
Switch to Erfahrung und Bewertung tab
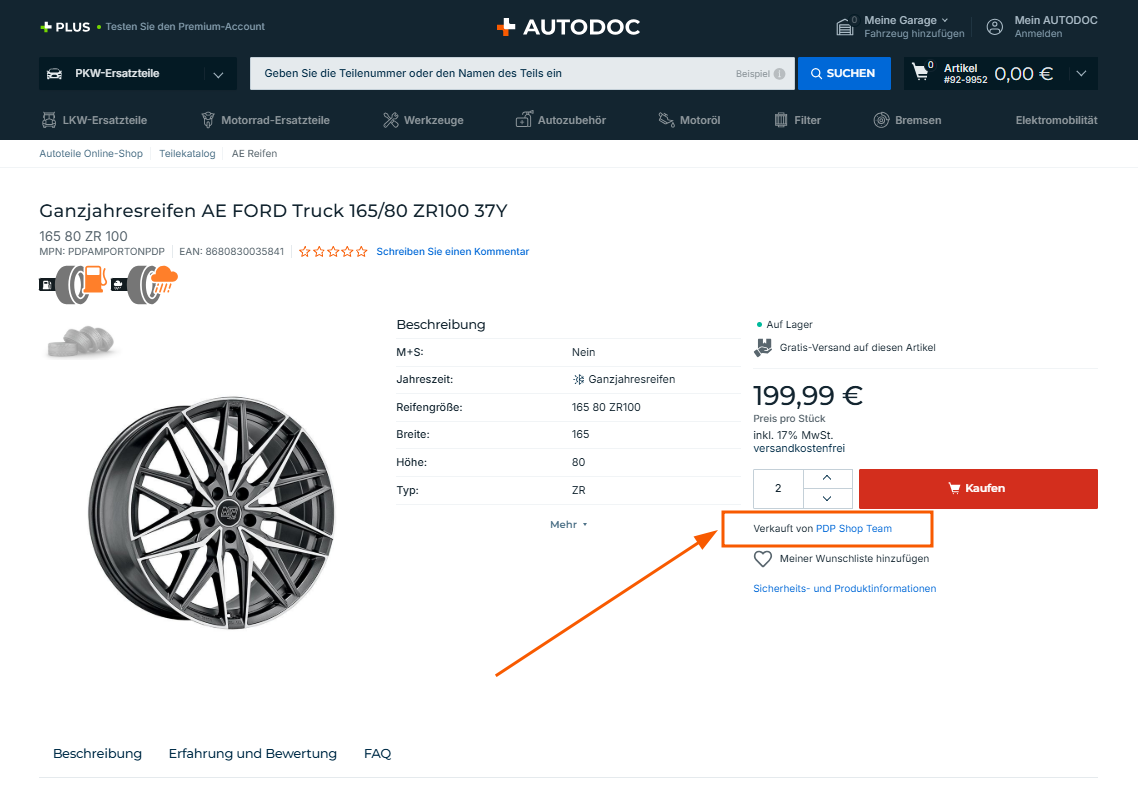point(252,753)
